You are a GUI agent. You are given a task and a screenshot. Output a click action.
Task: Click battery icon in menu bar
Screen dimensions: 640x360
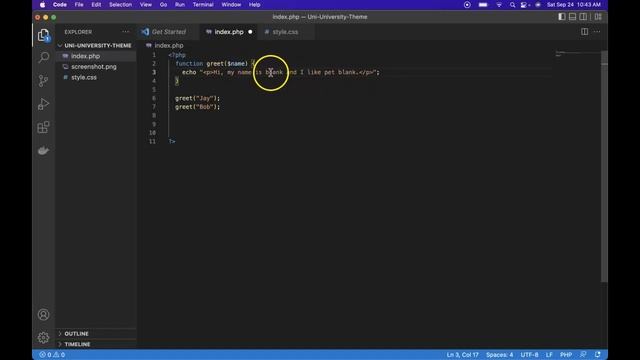click(483, 5)
